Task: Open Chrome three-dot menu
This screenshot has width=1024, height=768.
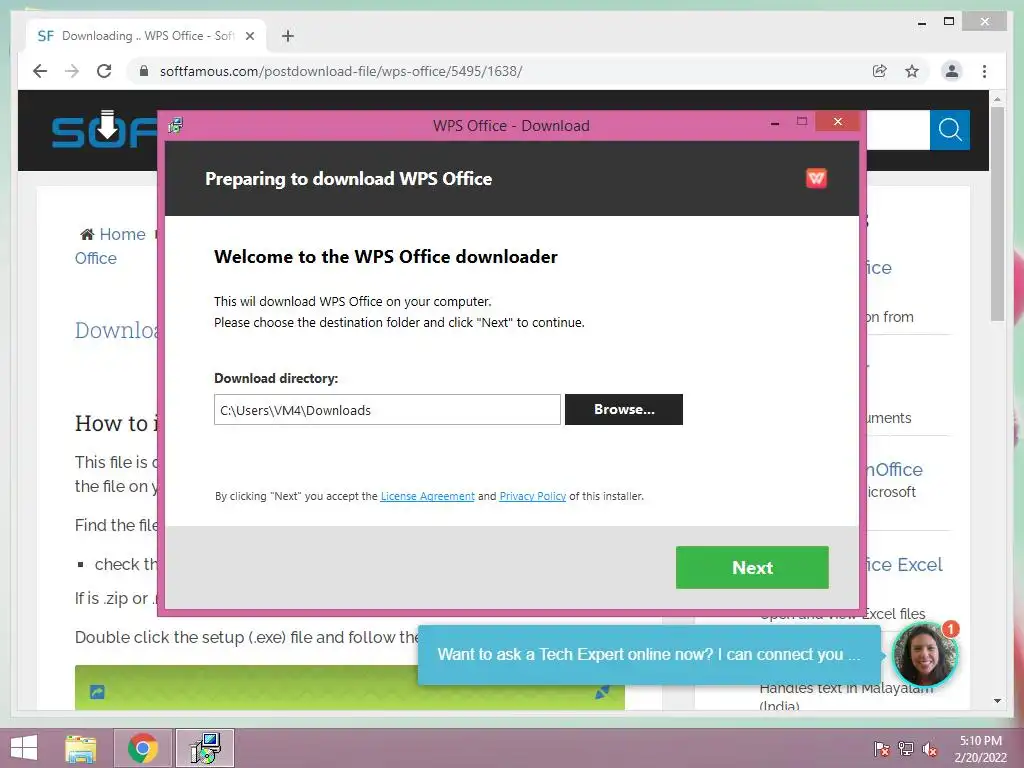Action: pyautogui.click(x=985, y=71)
